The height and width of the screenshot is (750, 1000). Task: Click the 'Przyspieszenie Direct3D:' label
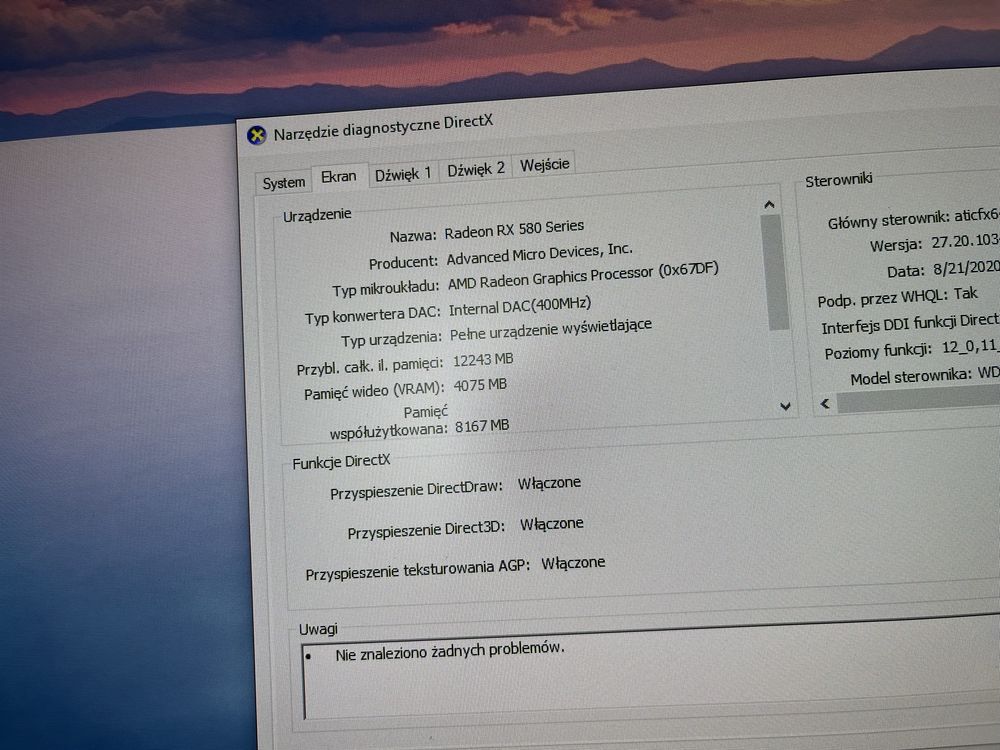click(x=426, y=531)
